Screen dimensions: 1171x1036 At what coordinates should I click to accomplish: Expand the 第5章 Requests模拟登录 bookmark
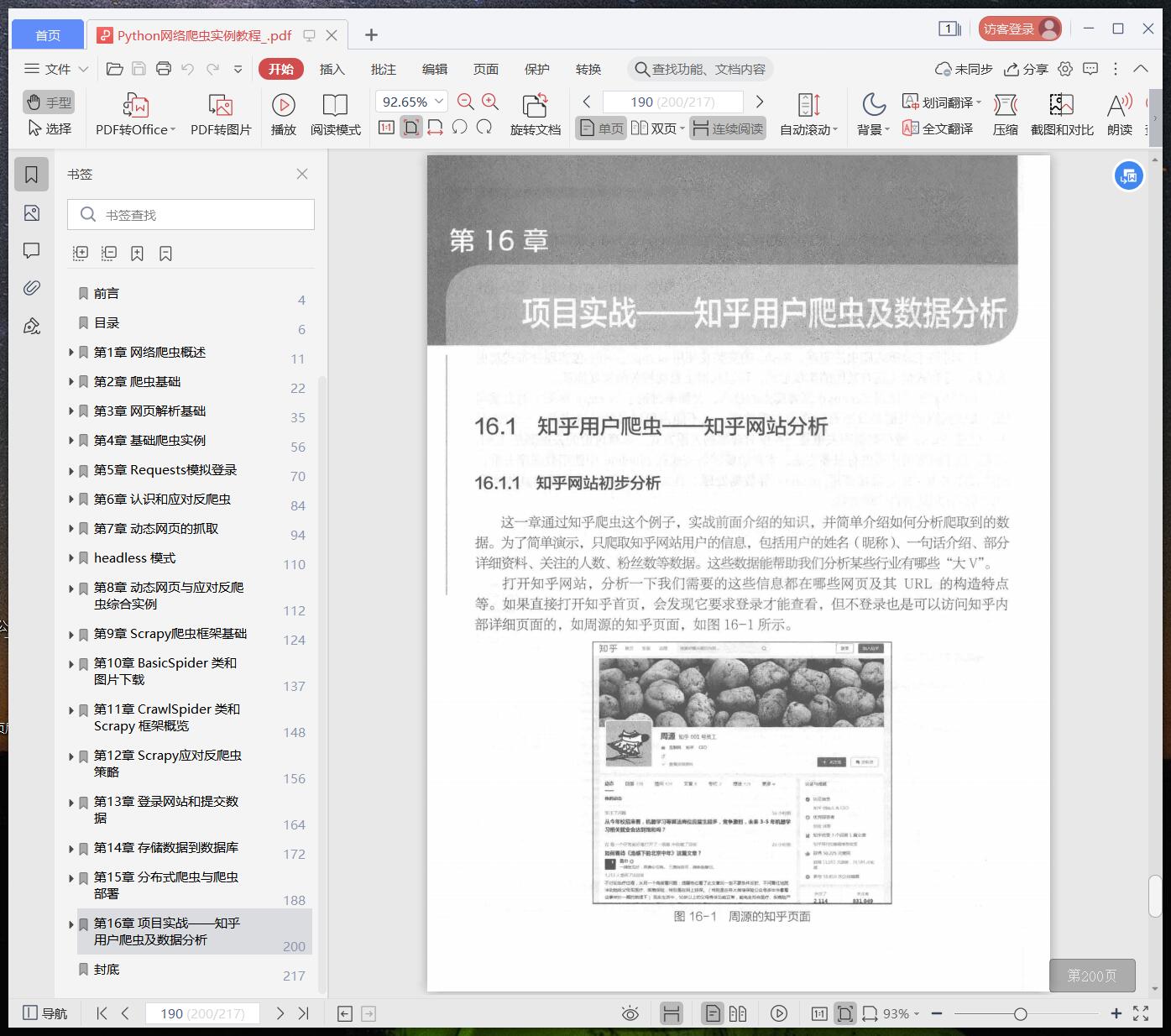point(71,470)
